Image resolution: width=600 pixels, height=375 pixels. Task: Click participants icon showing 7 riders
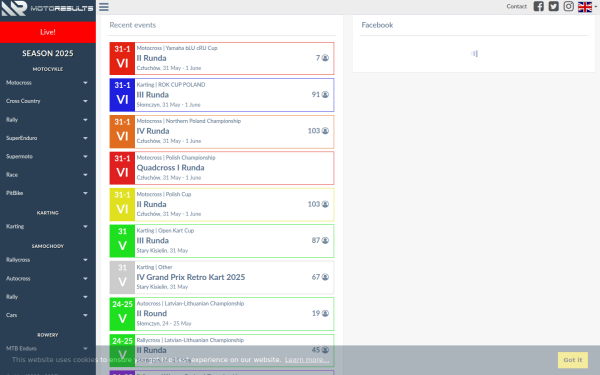click(x=325, y=58)
